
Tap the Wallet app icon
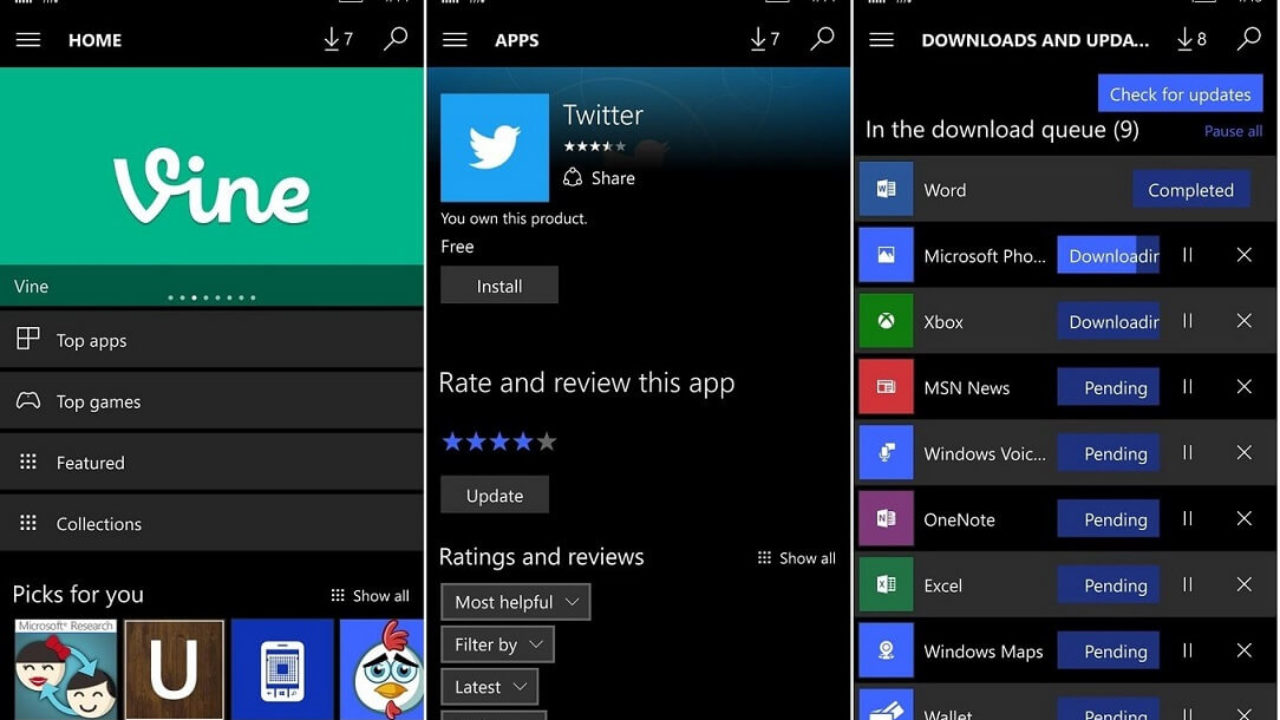[886, 705]
